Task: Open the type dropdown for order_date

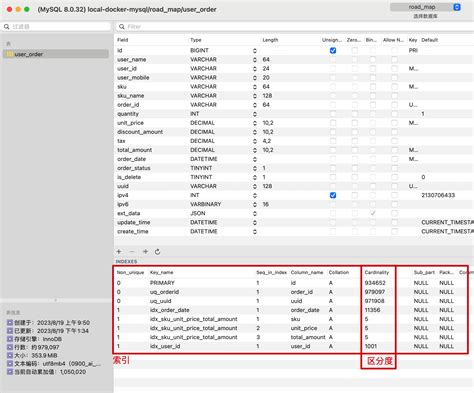Action: click(255, 159)
